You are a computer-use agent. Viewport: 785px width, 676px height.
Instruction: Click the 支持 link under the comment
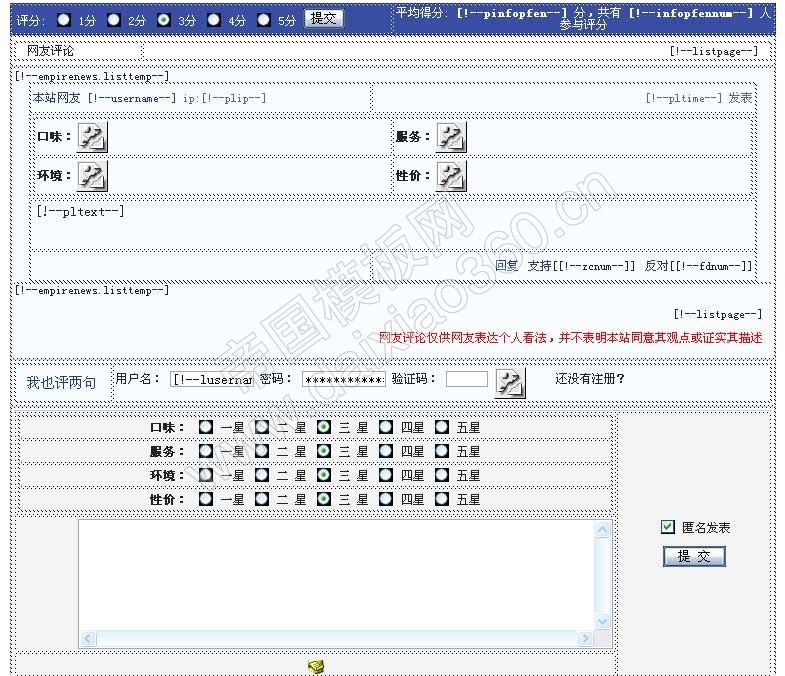(540, 265)
